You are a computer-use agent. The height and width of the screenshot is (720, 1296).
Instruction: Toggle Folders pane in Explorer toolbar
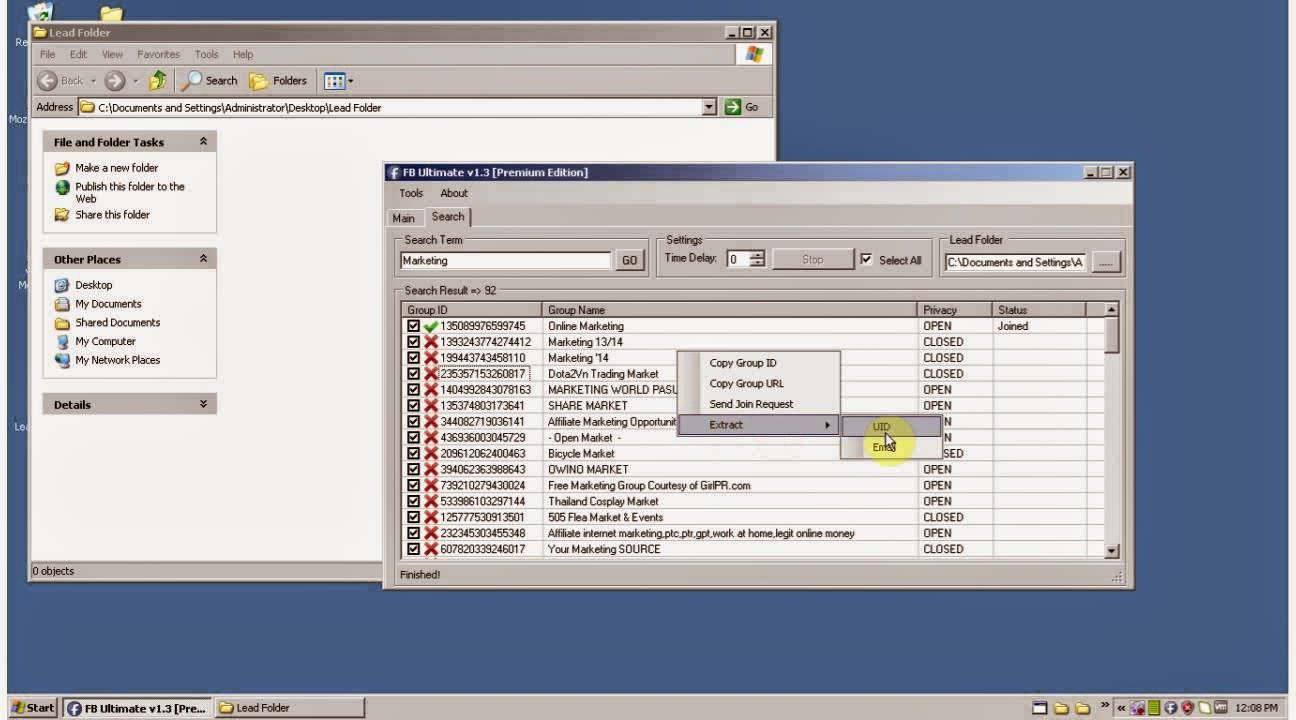click(278, 81)
